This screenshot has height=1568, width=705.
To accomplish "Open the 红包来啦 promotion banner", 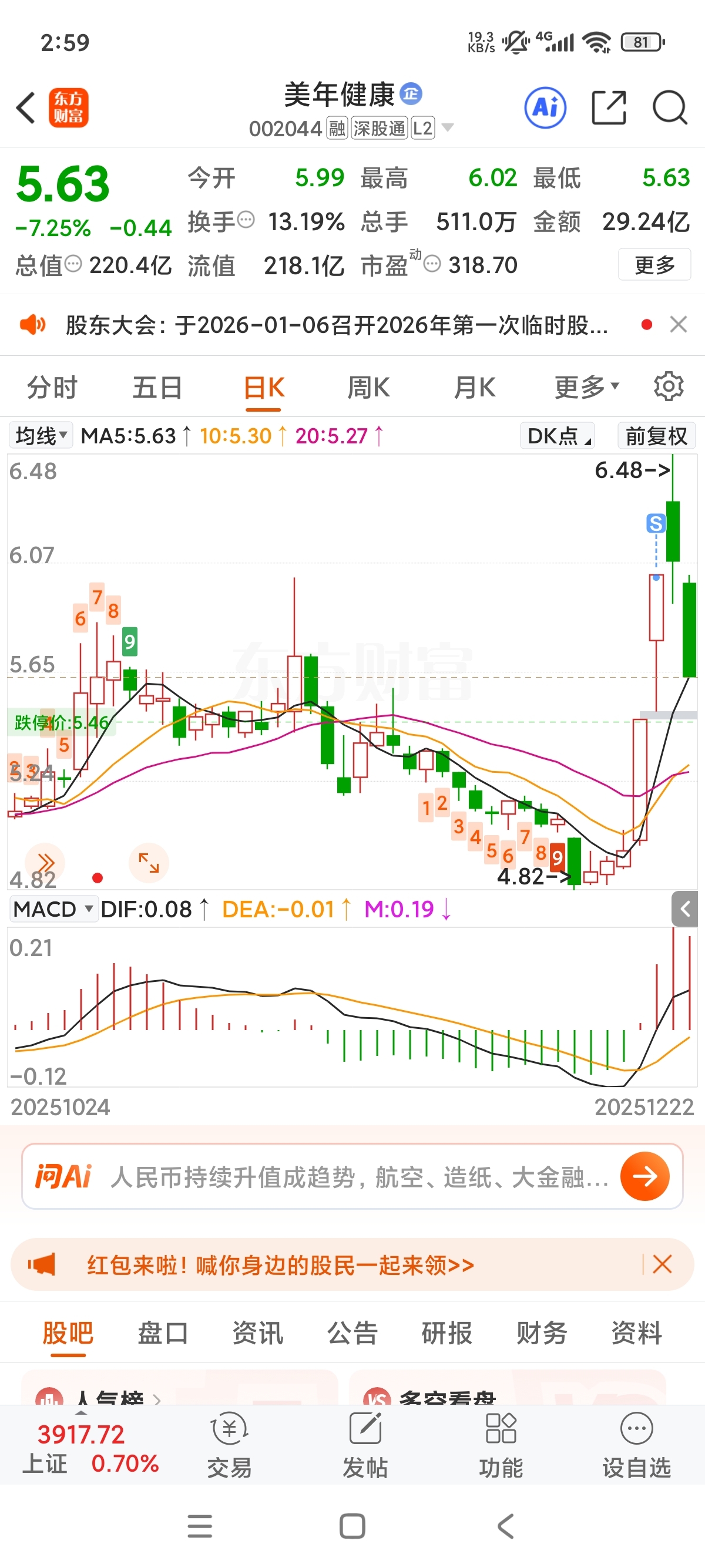I will pyautogui.click(x=280, y=1265).
